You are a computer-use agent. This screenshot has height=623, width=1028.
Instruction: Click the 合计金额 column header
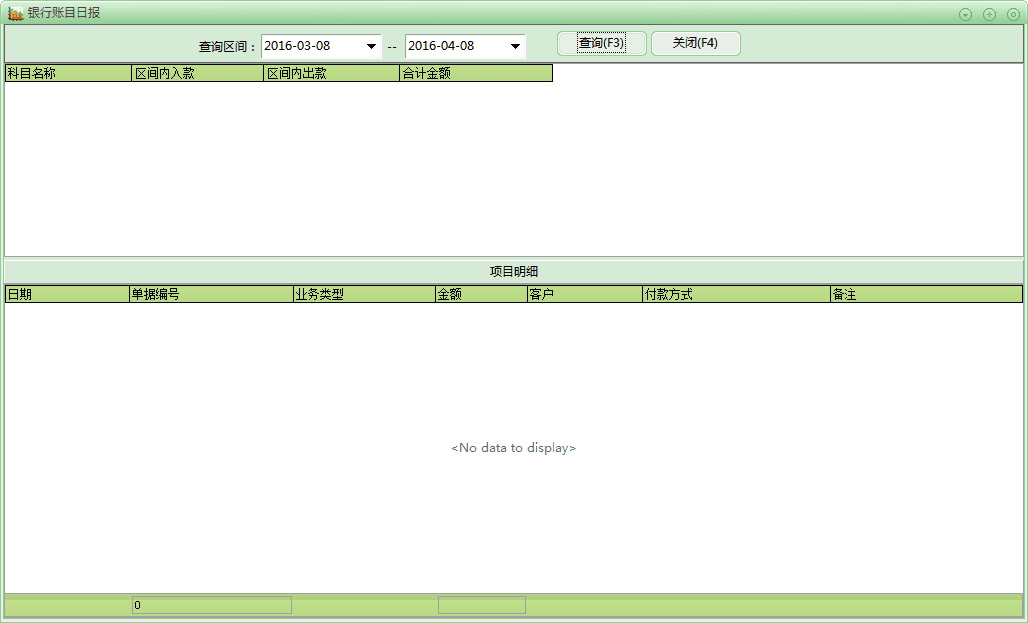pos(475,73)
